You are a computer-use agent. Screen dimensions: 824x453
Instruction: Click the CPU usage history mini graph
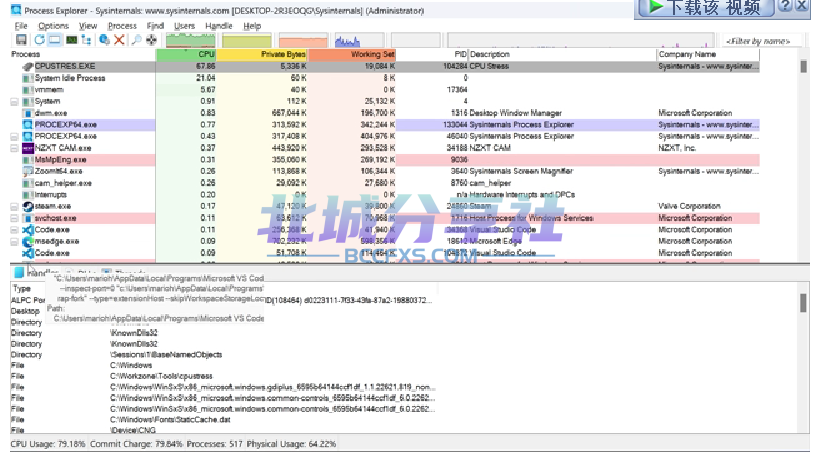[189, 41]
